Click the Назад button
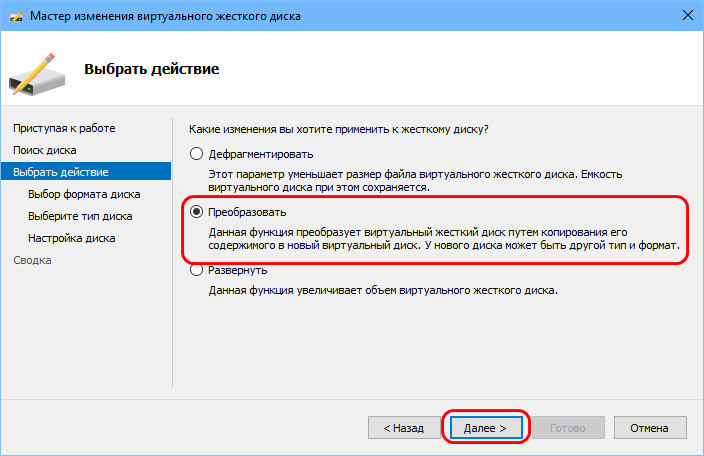Screen dimensions: 704x456 [404, 428]
